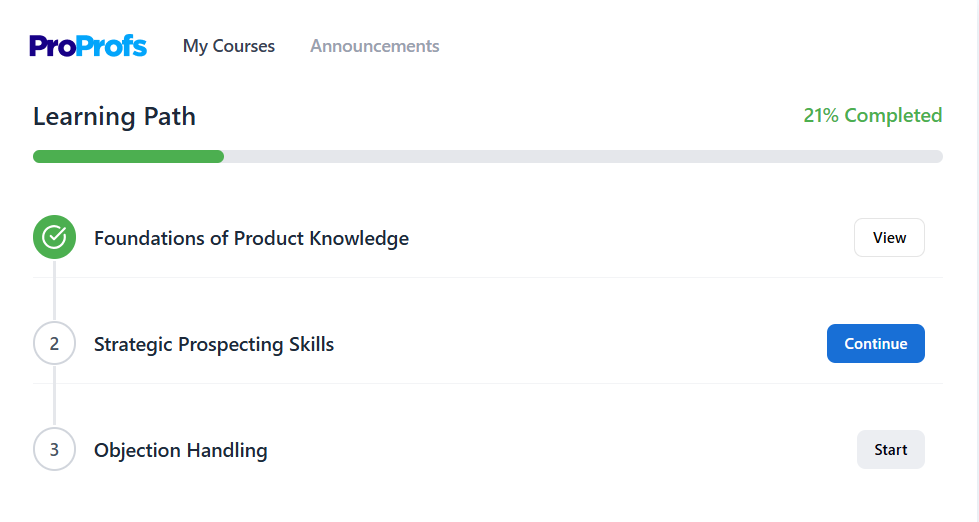Switch to the Announcements tab
The image size is (979, 522).
pyautogui.click(x=375, y=46)
